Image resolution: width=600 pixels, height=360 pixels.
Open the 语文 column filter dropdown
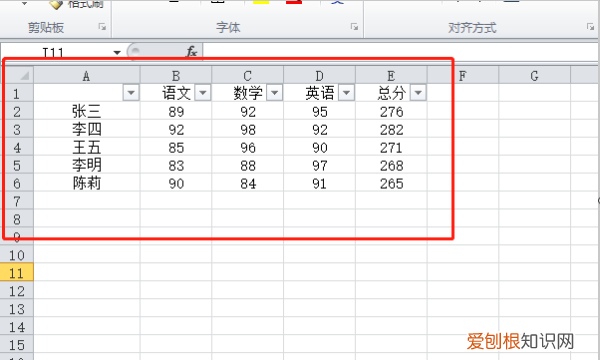(203, 93)
